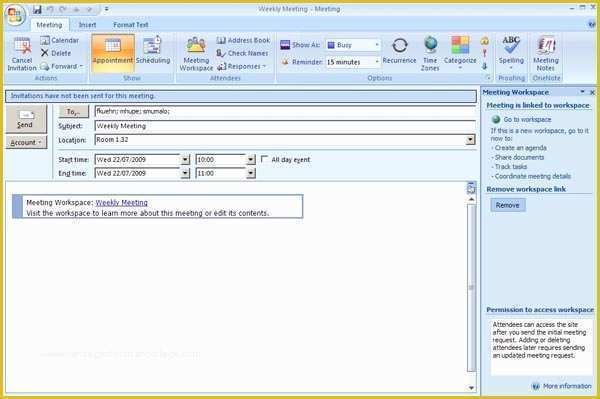
Task: Open Scheduling view
Action: coord(153,50)
